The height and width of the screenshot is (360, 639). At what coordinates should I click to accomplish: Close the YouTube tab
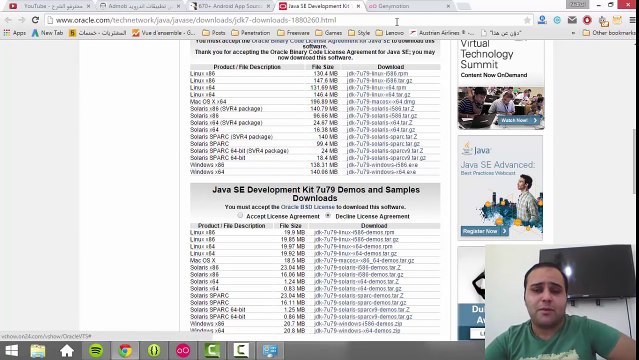(x=88, y=6)
